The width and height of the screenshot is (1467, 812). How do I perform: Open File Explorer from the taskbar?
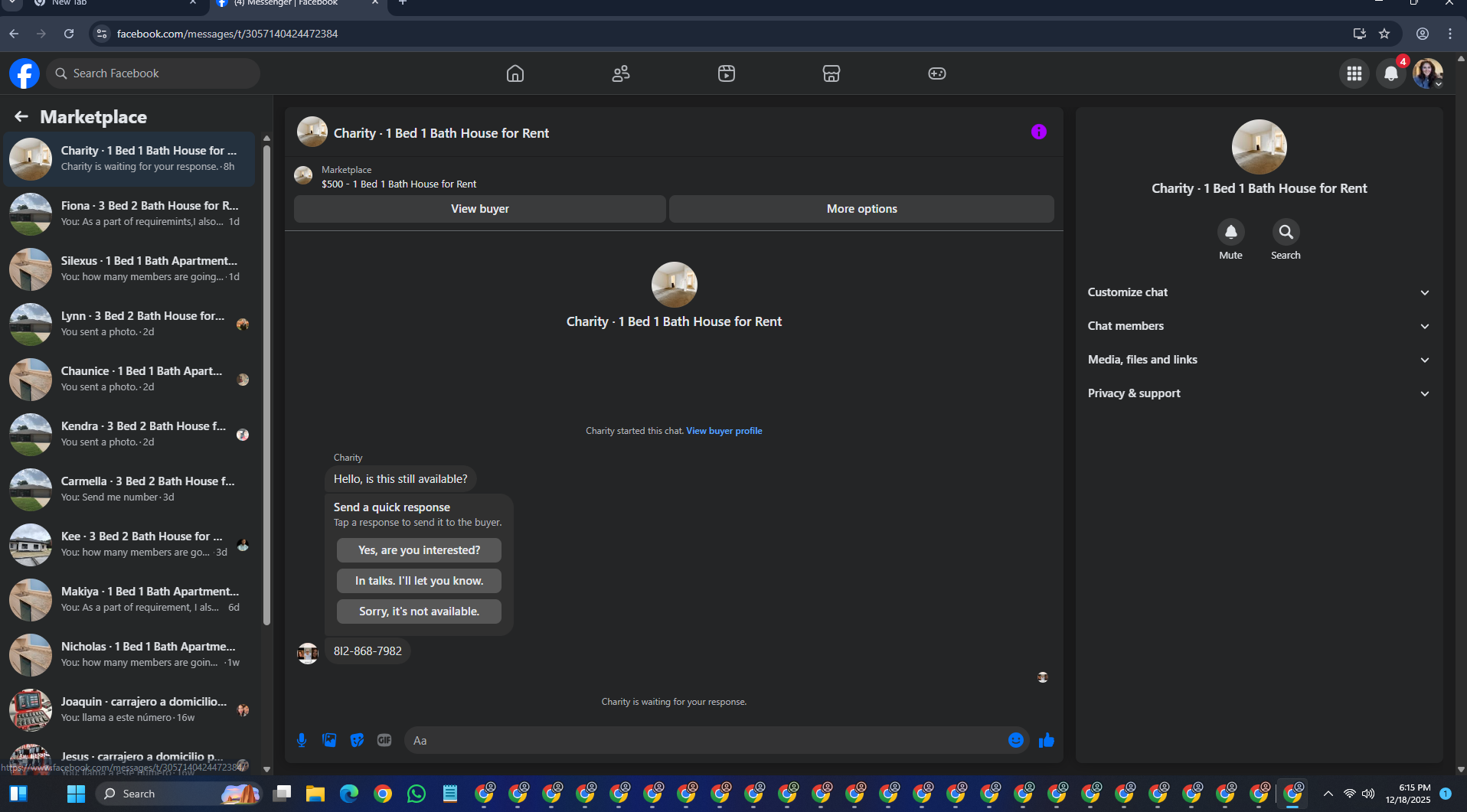[315, 794]
